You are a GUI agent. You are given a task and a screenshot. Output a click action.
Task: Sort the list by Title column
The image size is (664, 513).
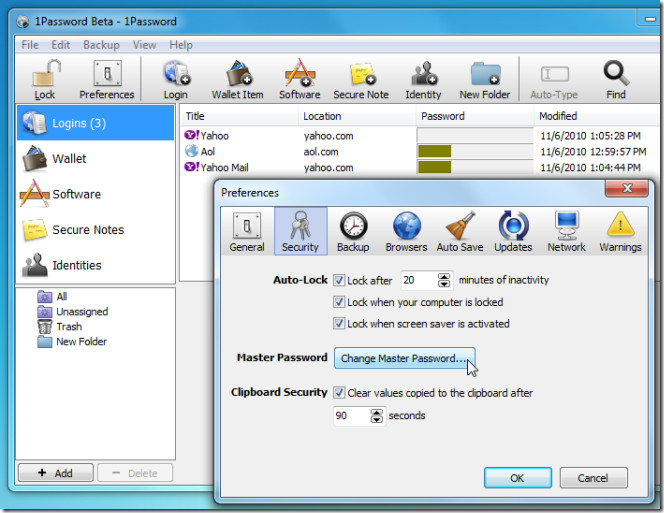pyautogui.click(x=240, y=116)
